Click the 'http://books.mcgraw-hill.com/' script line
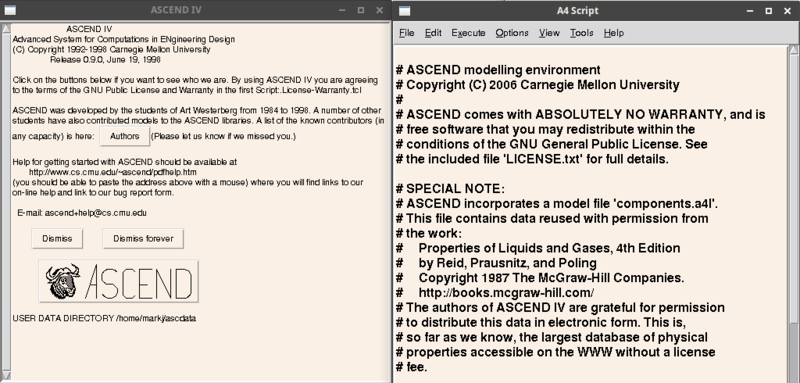This screenshot has height=383, width=800. point(495,293)
